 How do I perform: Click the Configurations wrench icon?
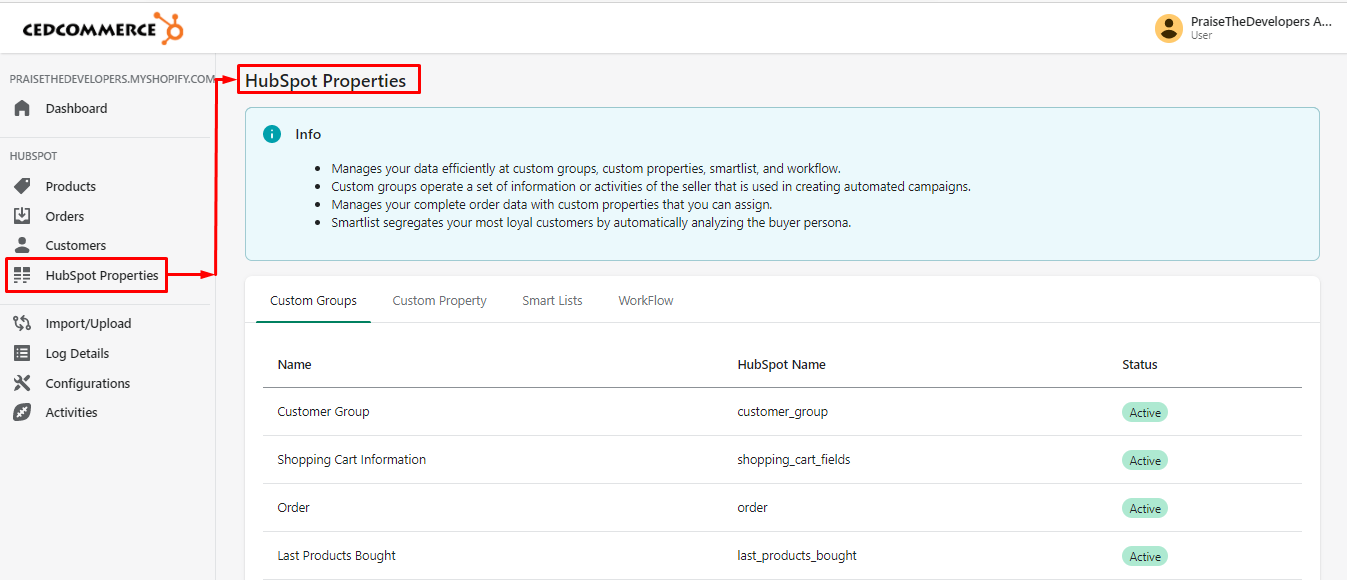22,383
